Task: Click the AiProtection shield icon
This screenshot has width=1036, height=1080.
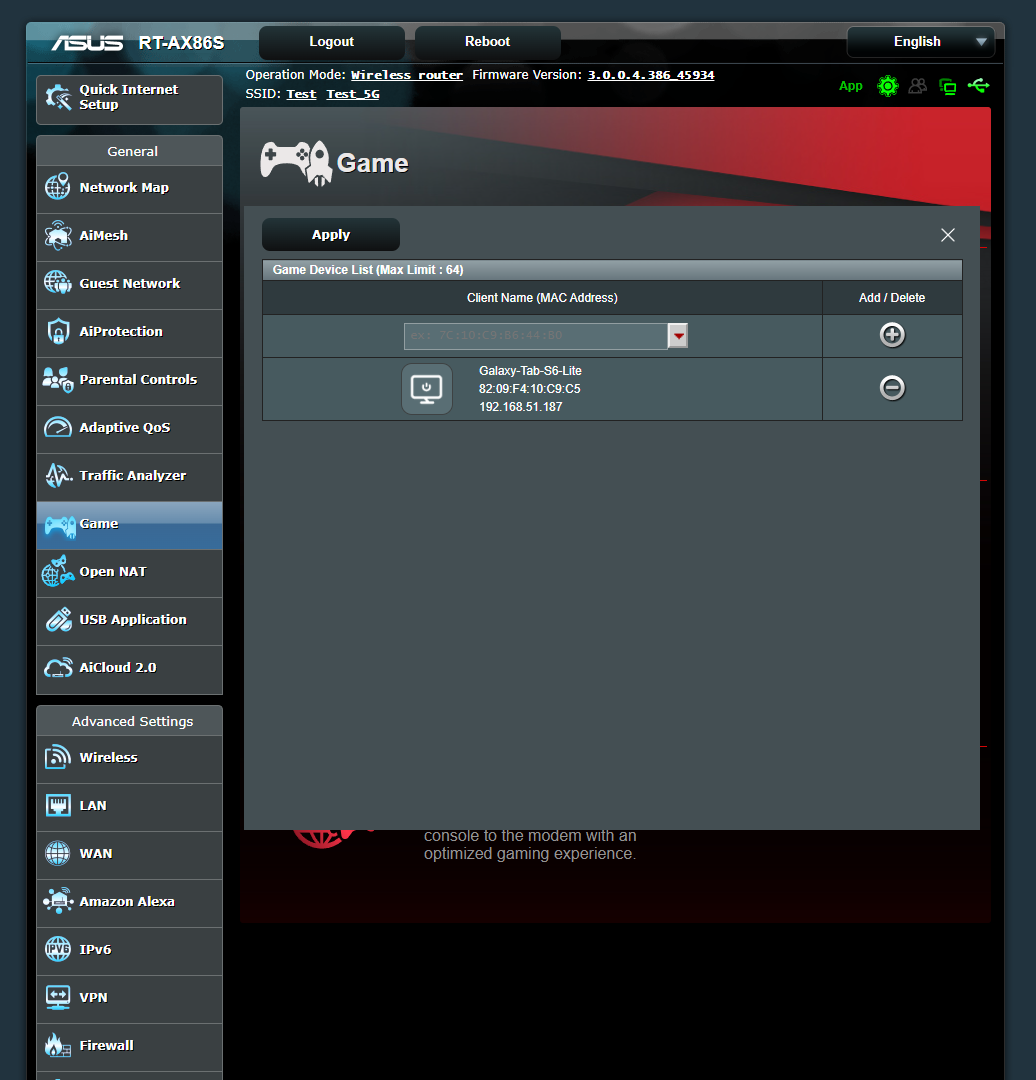Action: pos(58,333)
